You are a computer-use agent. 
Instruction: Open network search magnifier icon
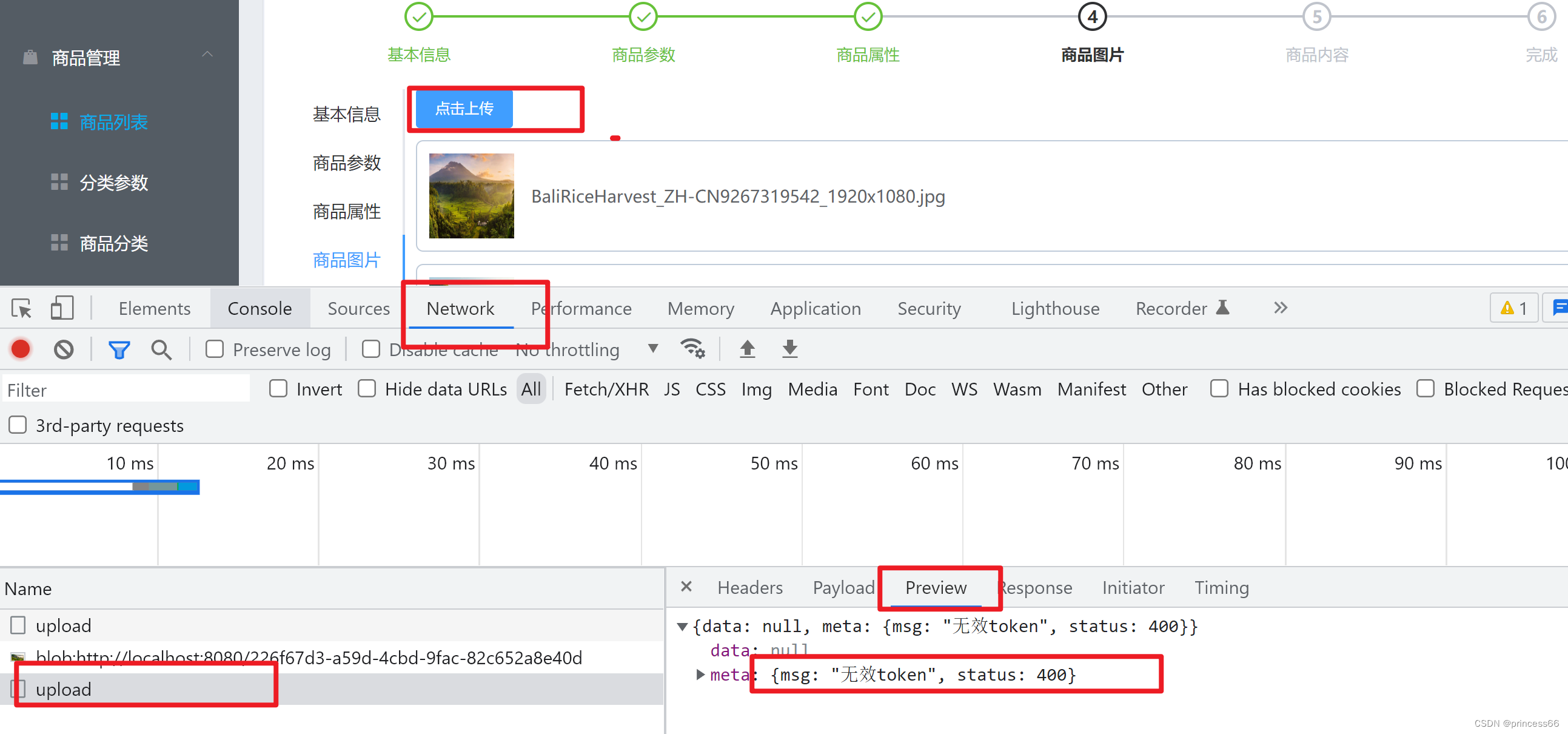click(x=161, y=349)
